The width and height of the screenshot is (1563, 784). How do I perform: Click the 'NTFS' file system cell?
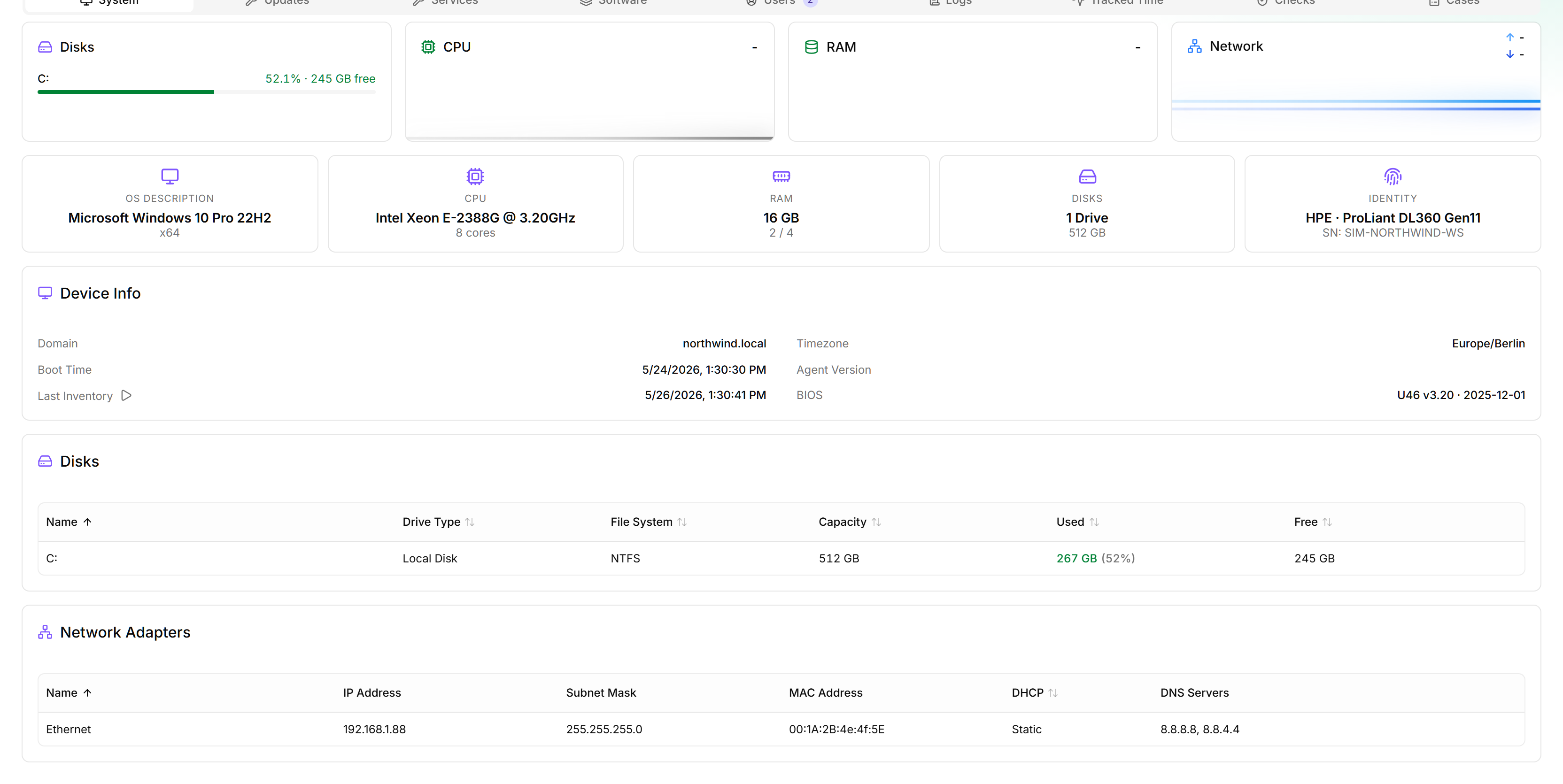click(626, 559)
